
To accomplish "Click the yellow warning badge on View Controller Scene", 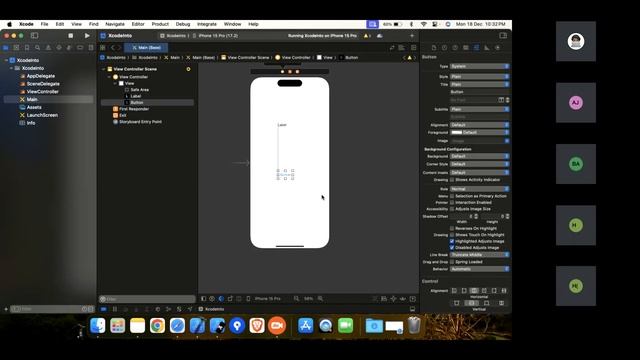I will click(x=188, y=69).
